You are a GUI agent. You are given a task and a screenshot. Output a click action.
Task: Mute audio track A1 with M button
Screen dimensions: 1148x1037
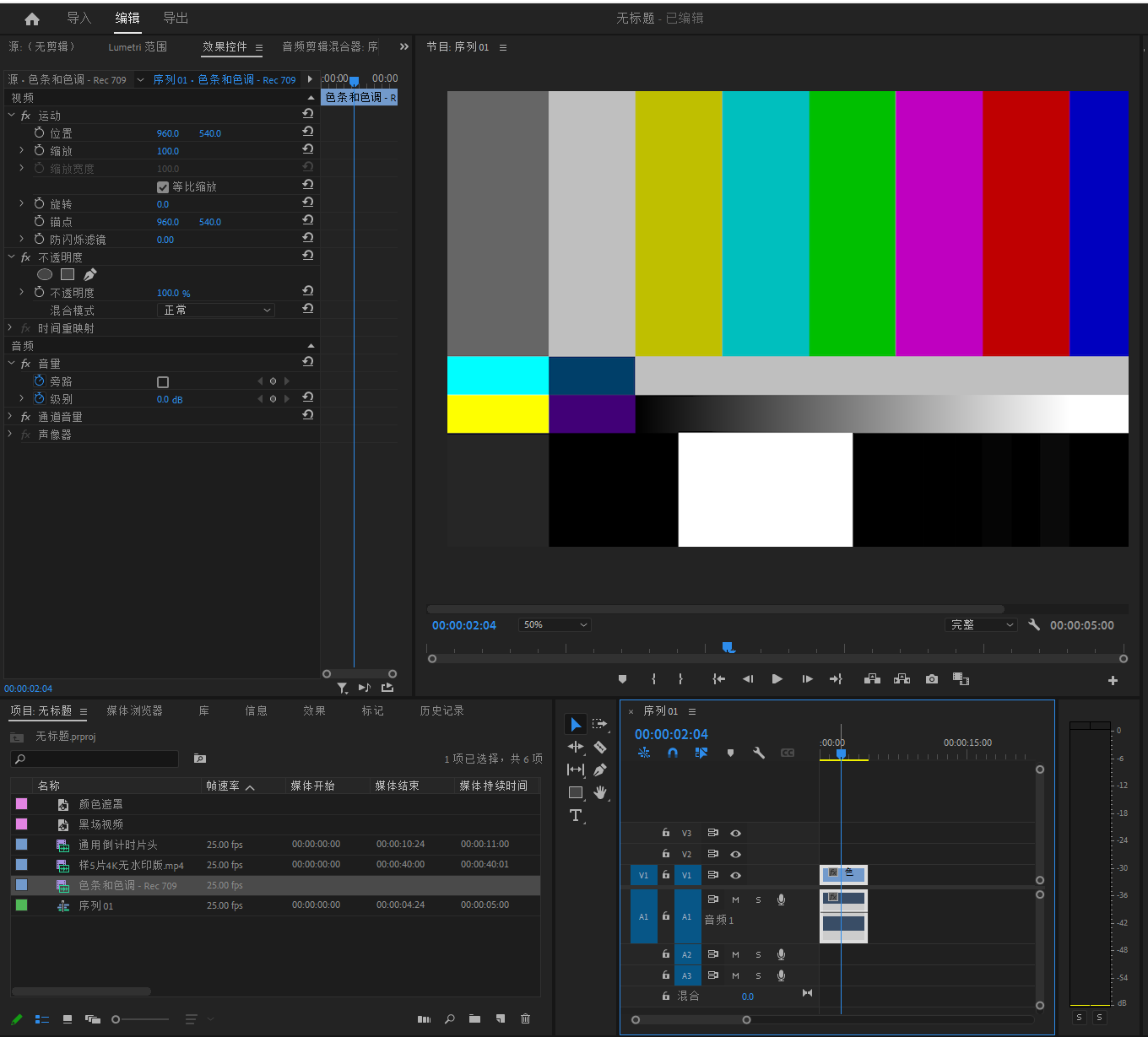735,900
